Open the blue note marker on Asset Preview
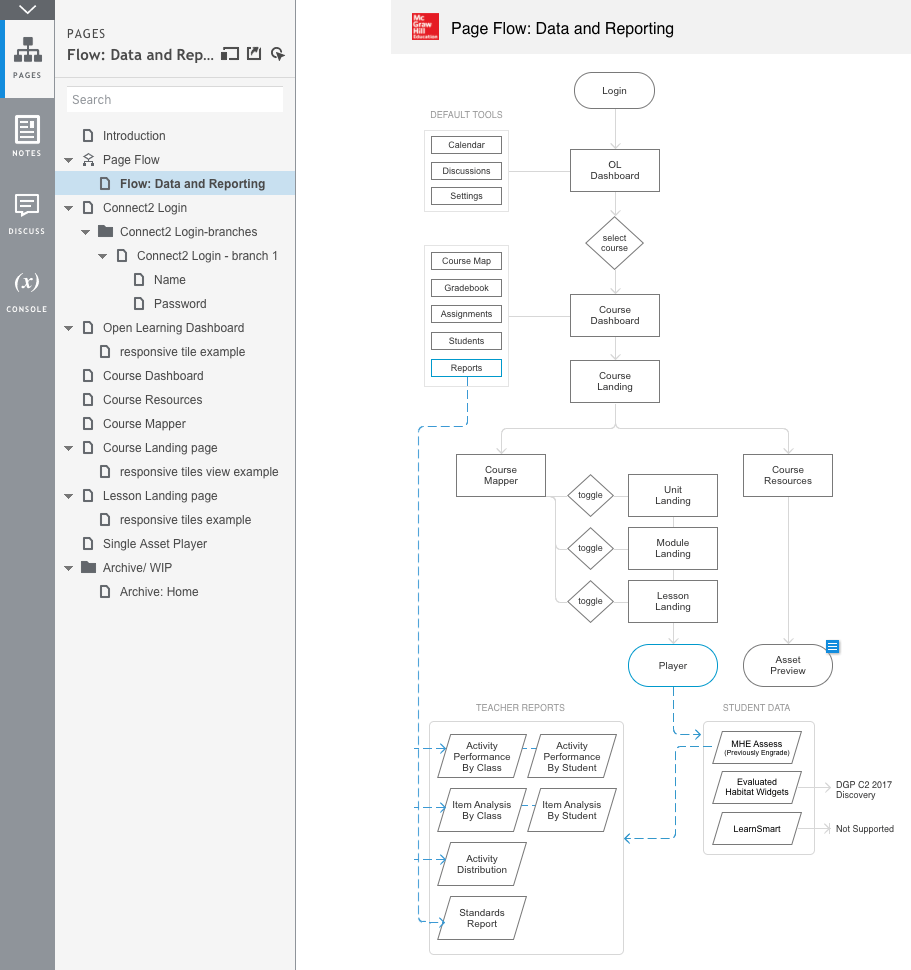 [832, 646]
